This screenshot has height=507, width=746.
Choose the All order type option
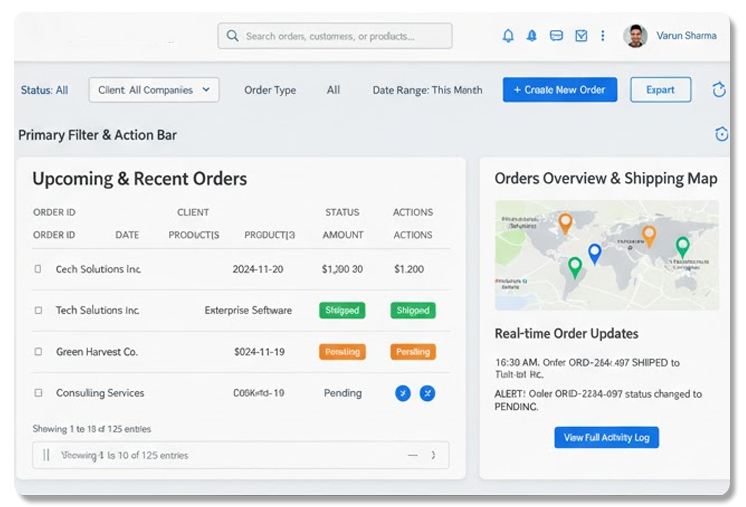click(x=333, y=90)
